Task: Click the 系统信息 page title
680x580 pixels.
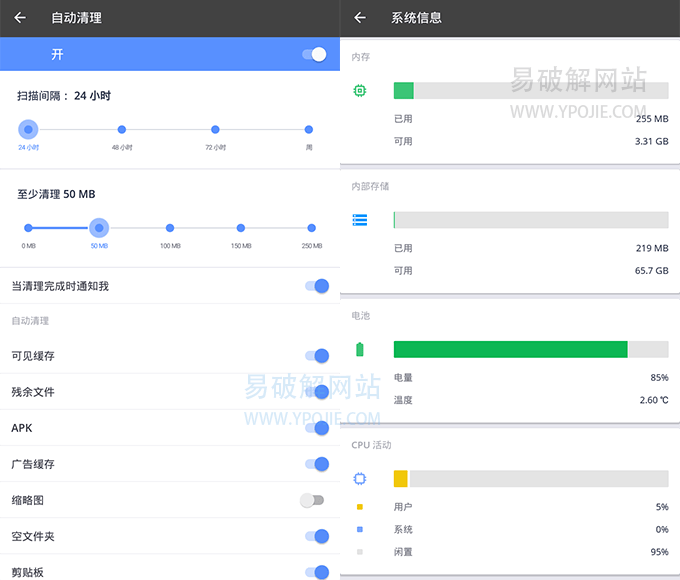Action: pyautogui.click(x=416, y=18)
